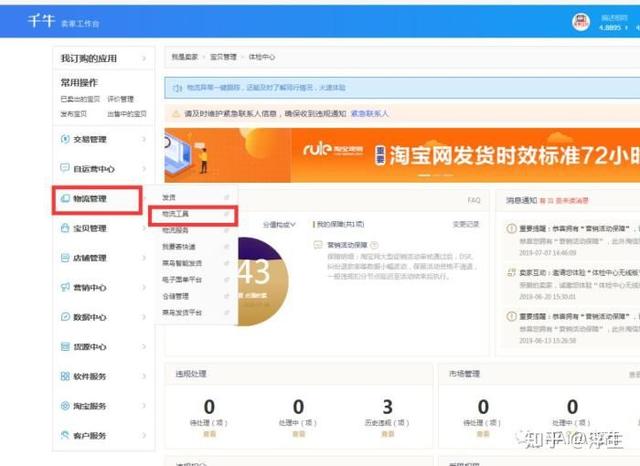Click the 营销中心 megaphone icon

click(65, 287)
